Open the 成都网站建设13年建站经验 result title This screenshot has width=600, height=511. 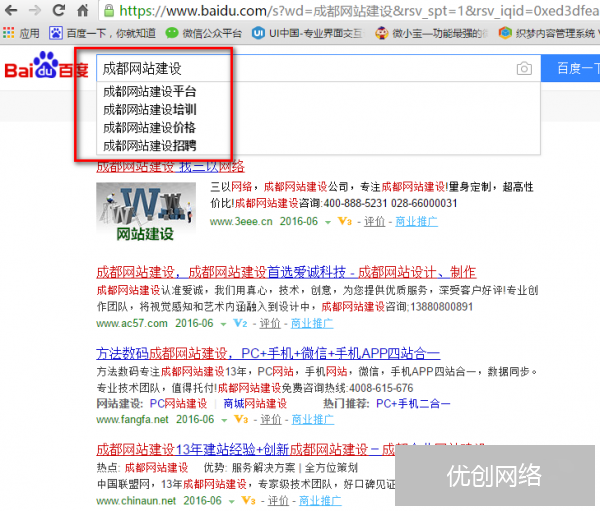246,449
